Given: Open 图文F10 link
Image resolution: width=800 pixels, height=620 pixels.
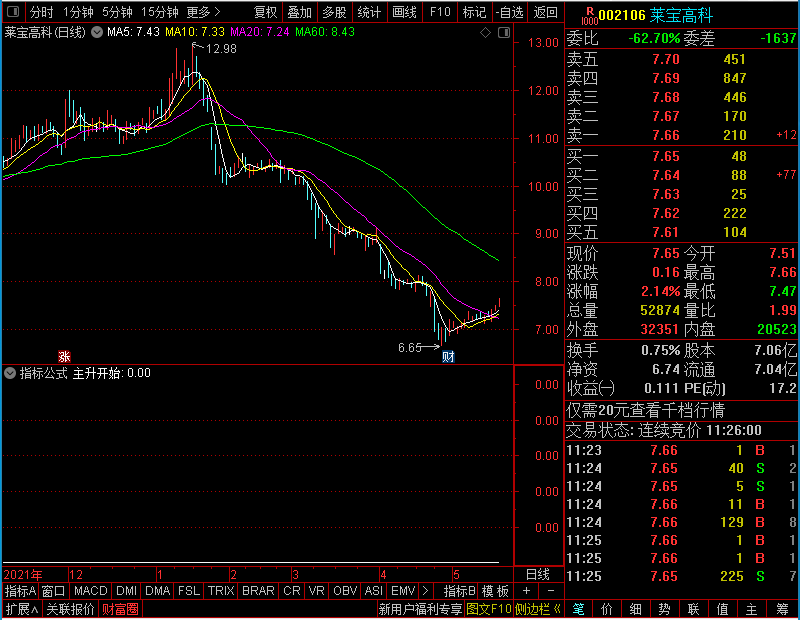Looking at the screenshot, I should point(489,609).
